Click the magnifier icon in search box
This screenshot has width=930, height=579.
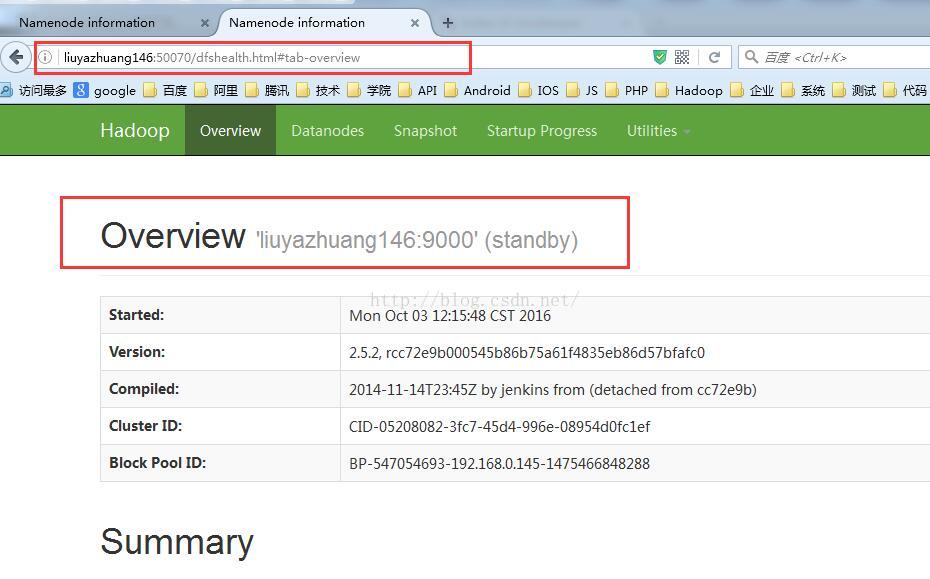[751, 58]
